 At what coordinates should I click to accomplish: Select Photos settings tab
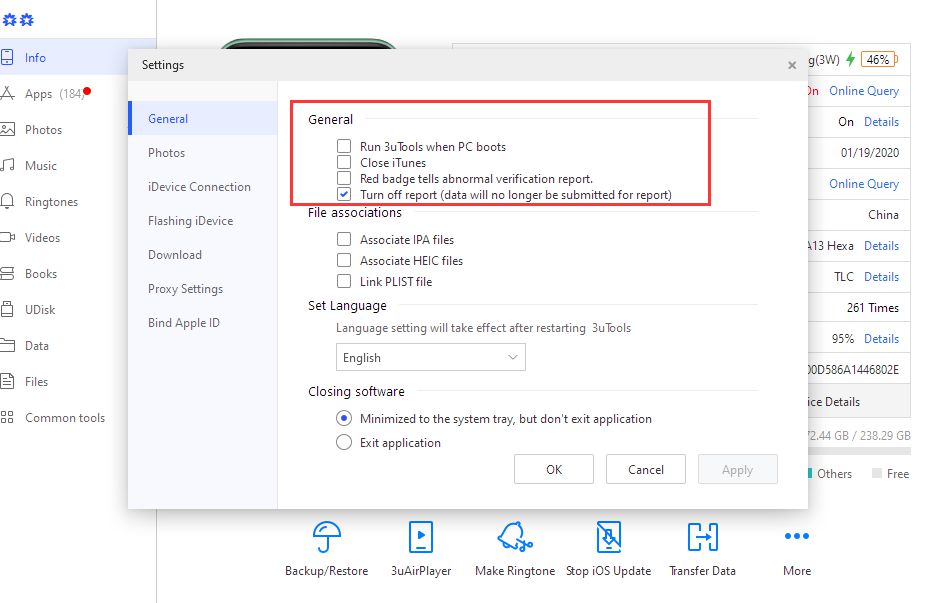tap(203, 152)
